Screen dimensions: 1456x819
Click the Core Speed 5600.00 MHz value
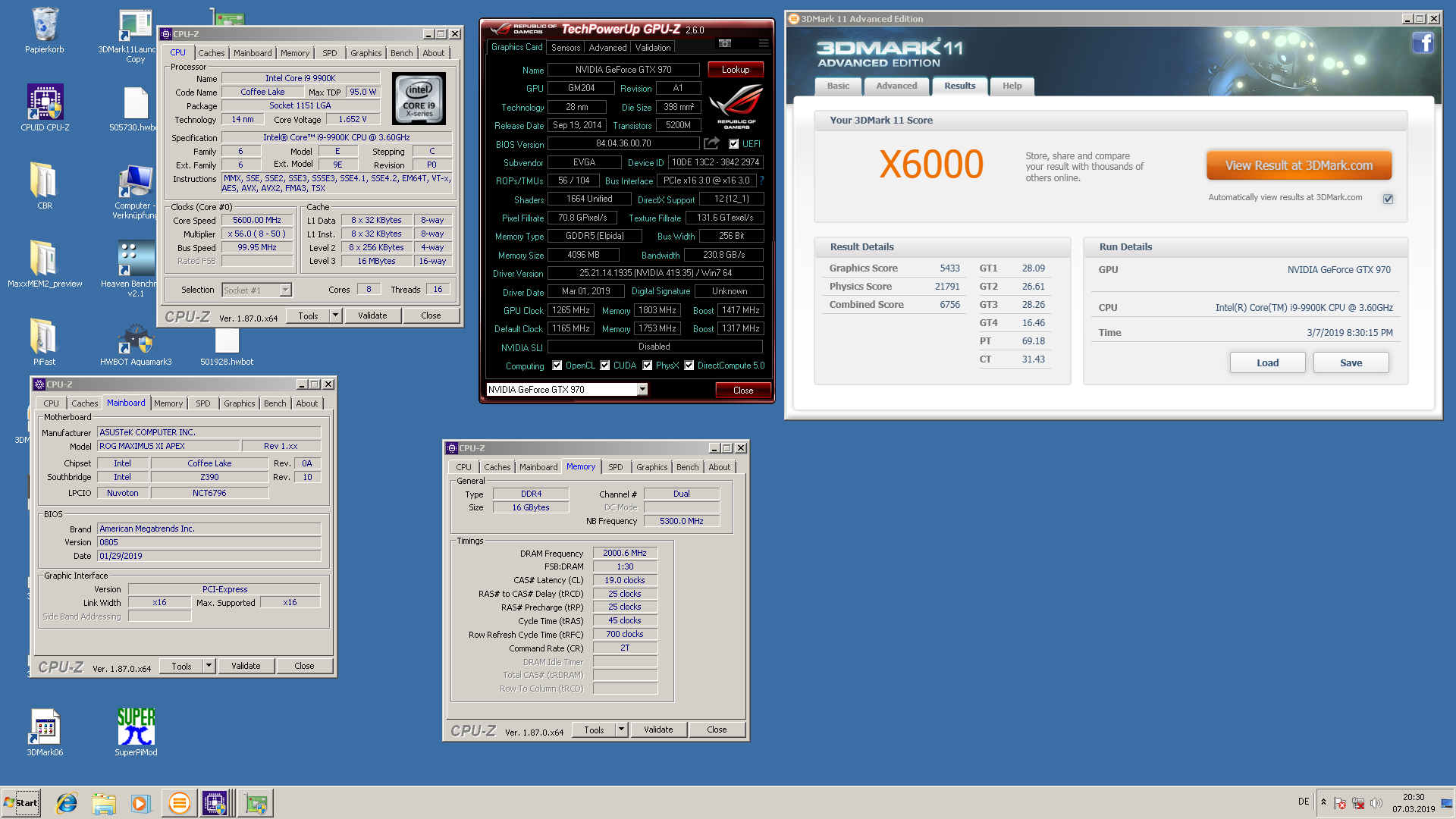[256, 220]
